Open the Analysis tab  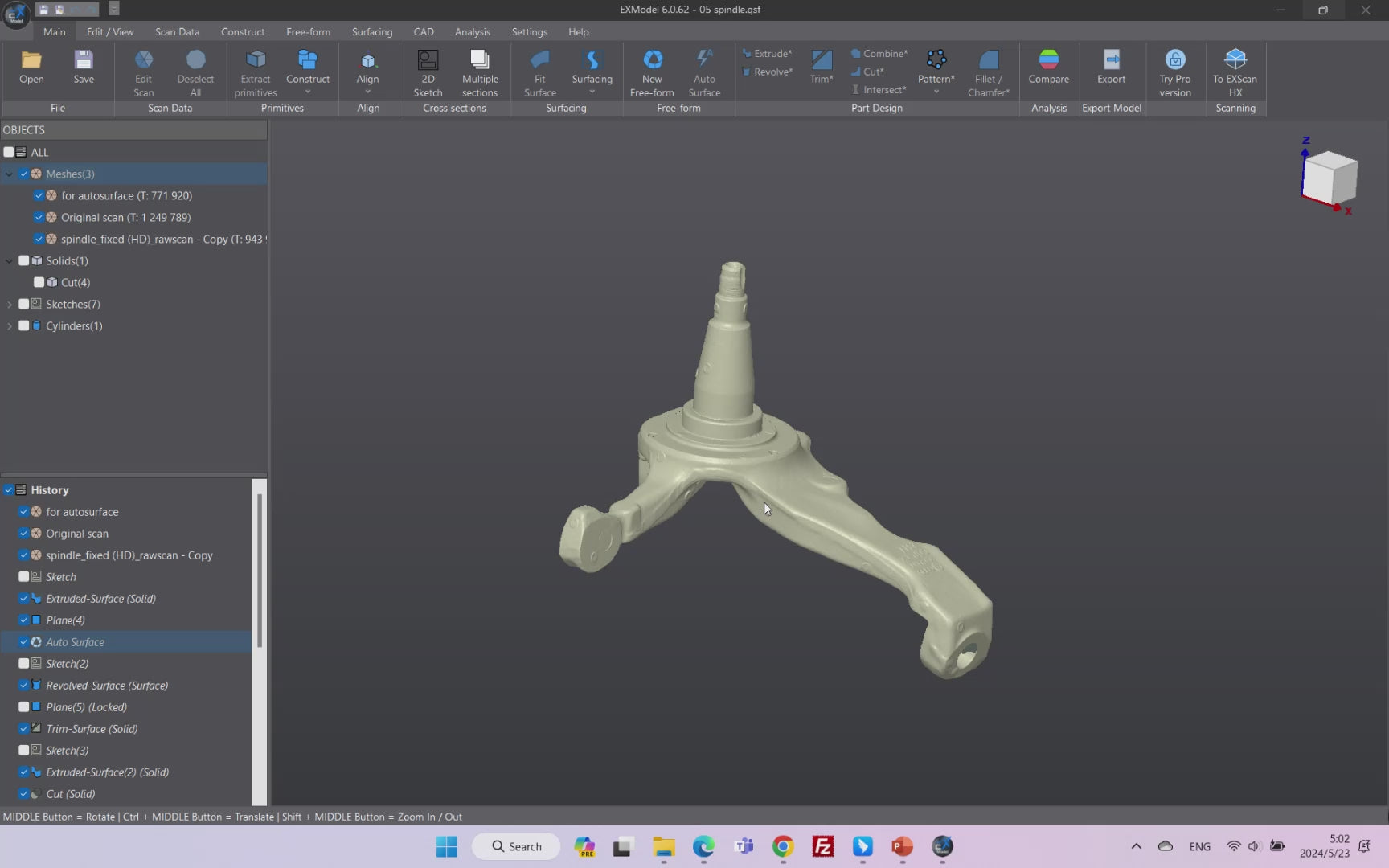[x=472, y=31]
